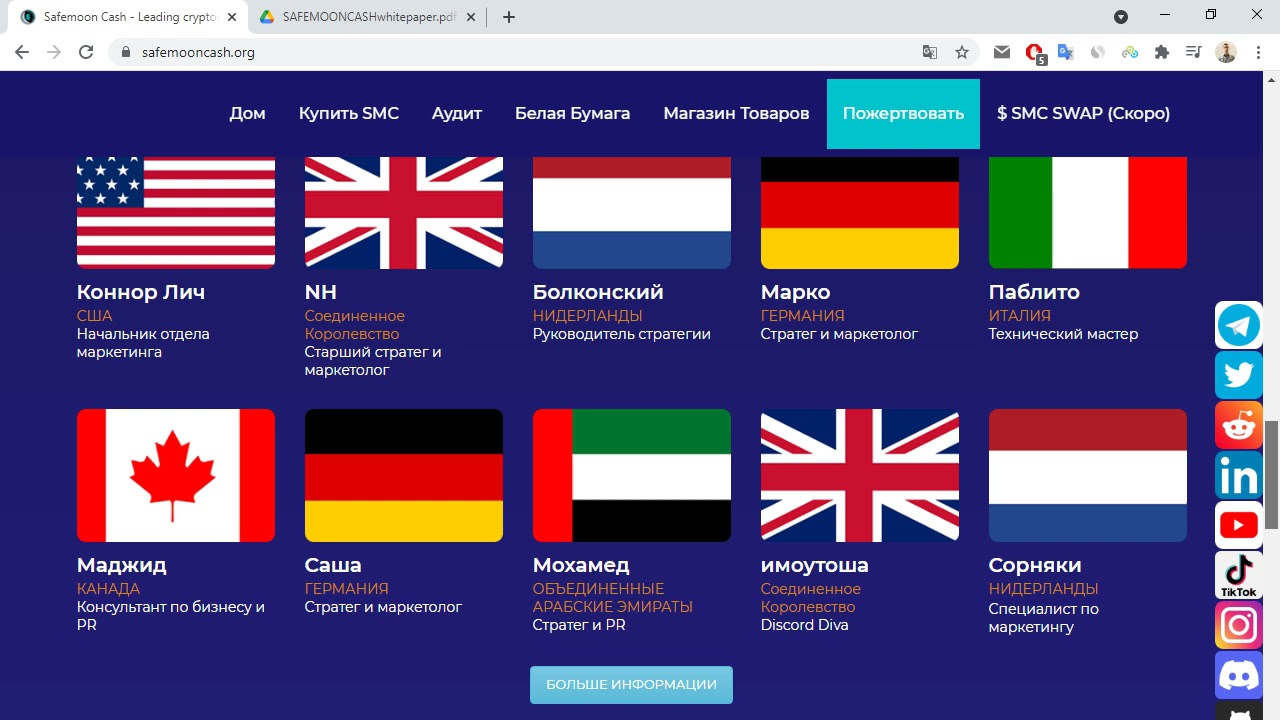The image size is (1280, 720).
Task: Open the Extensions puzzle icon
Action: pos(1162,52)
